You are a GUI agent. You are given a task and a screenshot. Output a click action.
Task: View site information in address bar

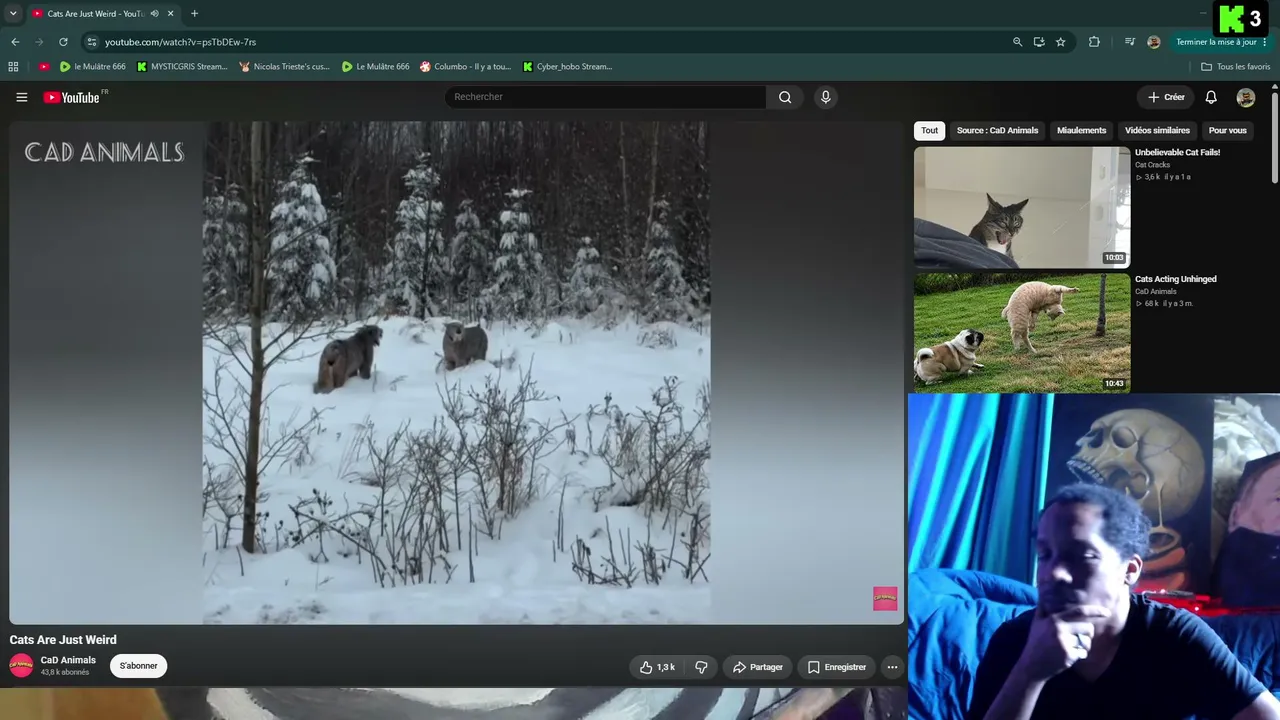click(92, 42)
